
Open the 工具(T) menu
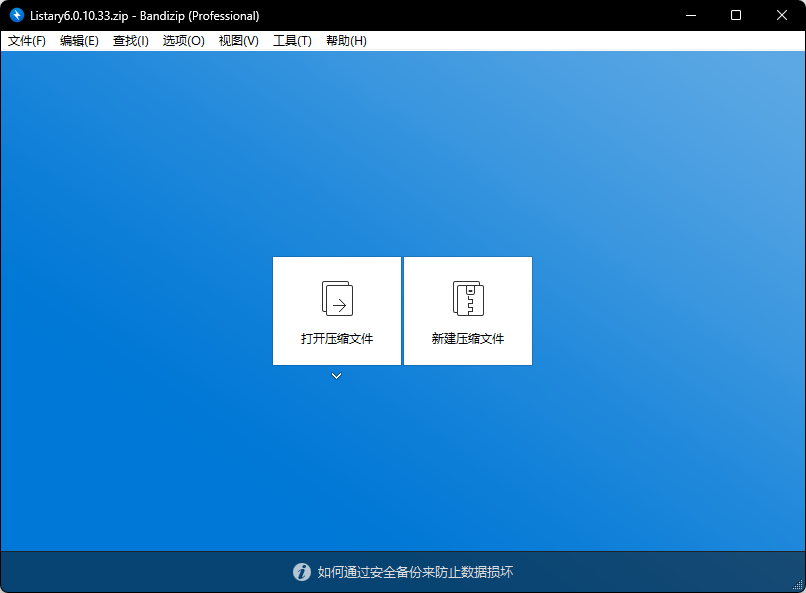click(x=292, y=41)
